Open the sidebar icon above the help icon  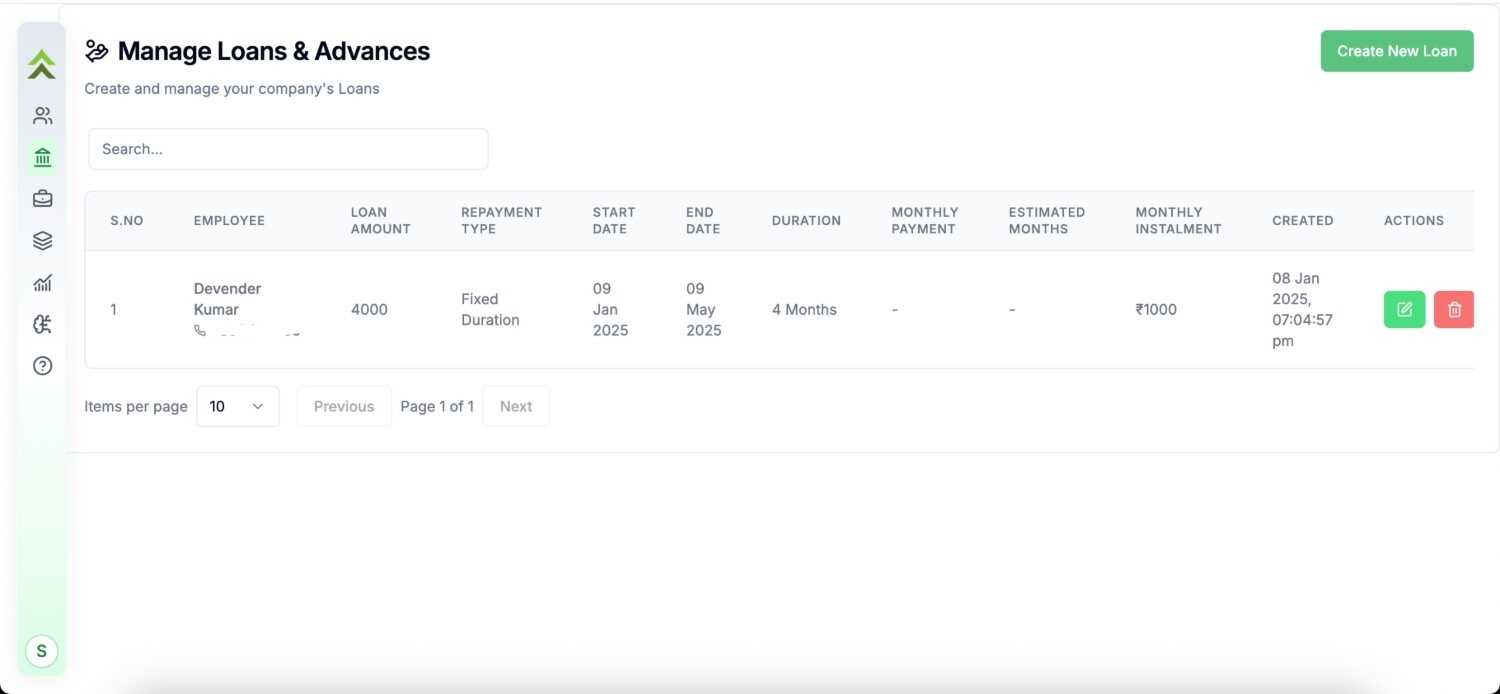(42, 324)
